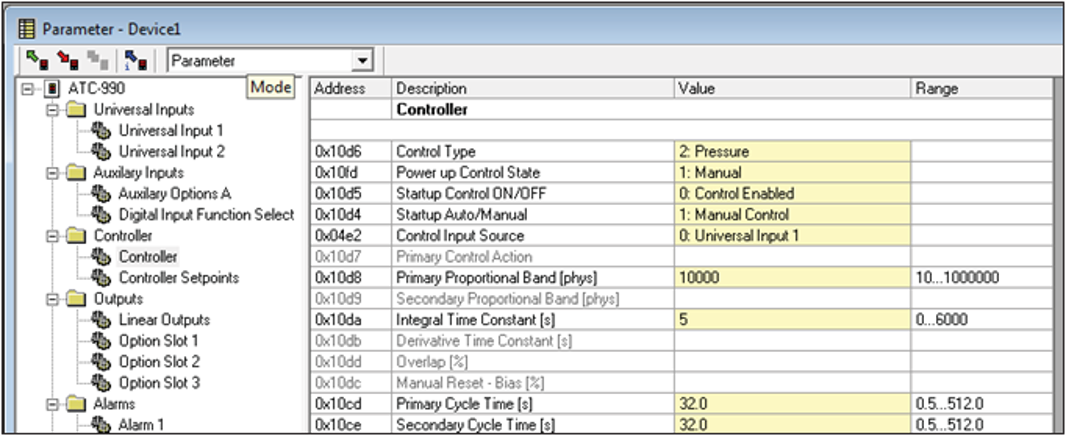The image size is (1066, 436).
Task: Click the Value column header
Action: pos(792,88)
